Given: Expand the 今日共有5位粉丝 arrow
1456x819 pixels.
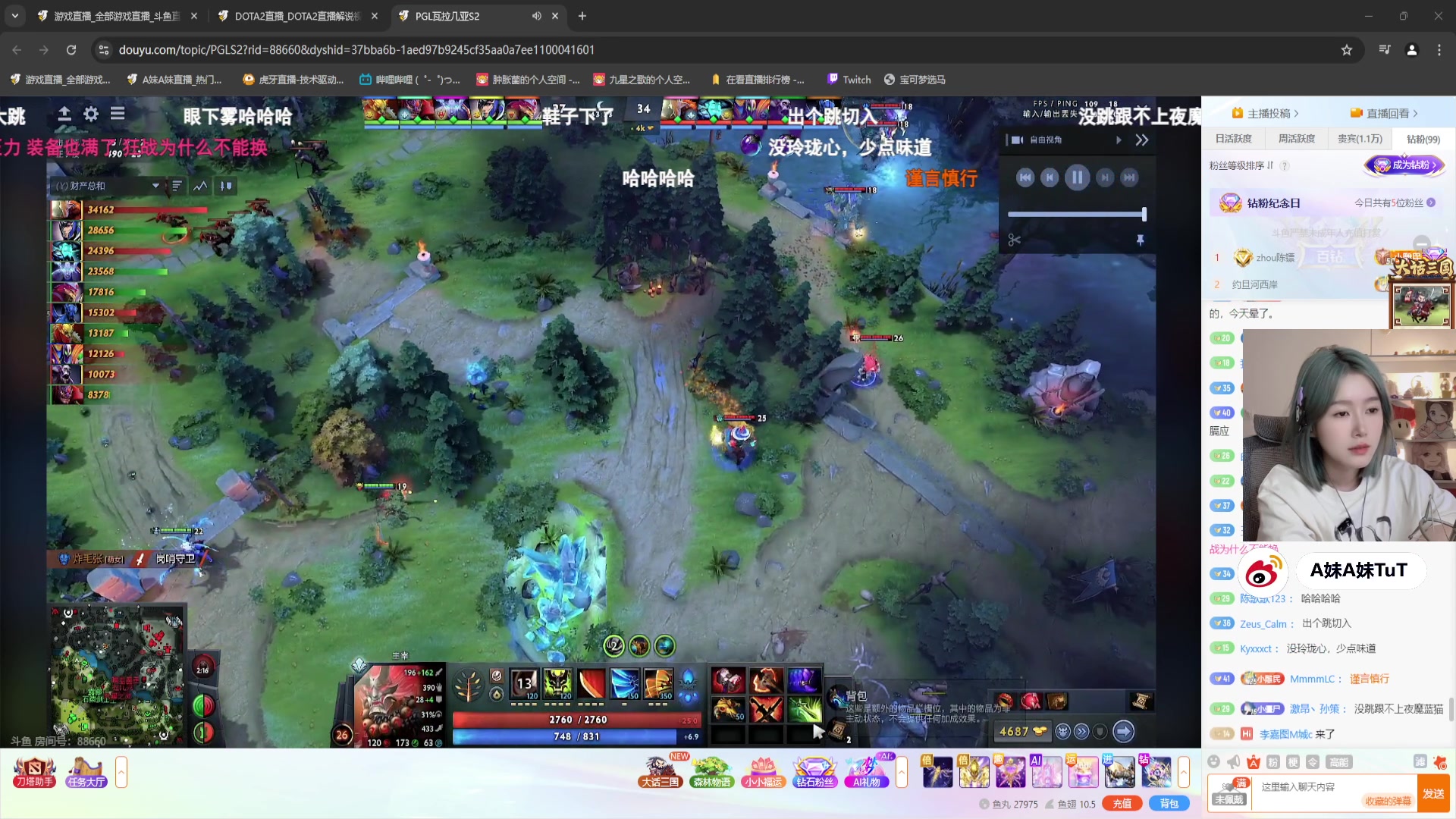Looking at the screenshot, I should pos(1431,202).
